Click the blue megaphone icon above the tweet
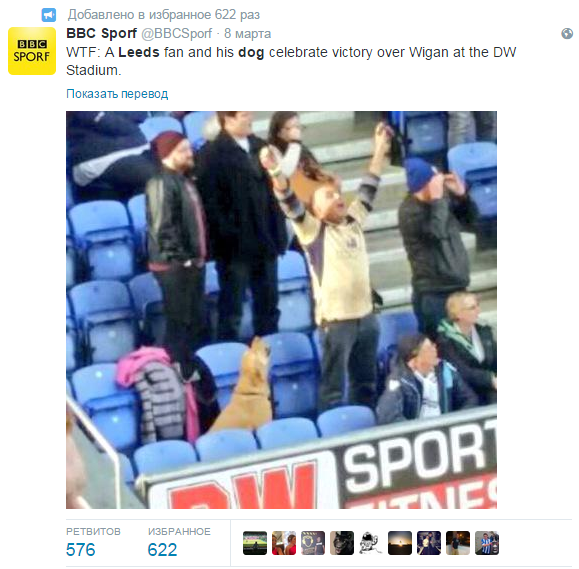The width and height of the screenshot is (579, 569). pos(48,15)
